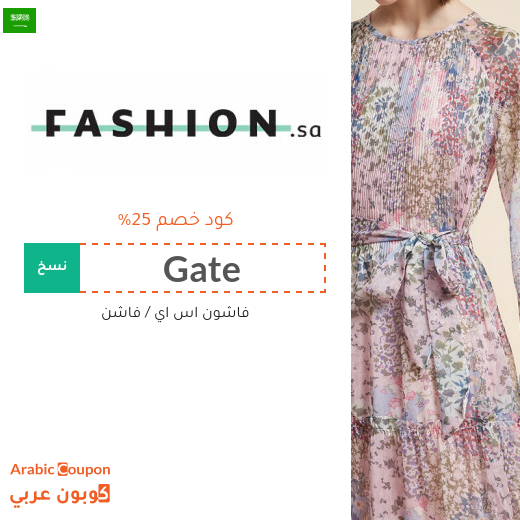Screen dimensions: 520x520
Task: Select the Gate coupon code text
Action: [x=202, y=269]
